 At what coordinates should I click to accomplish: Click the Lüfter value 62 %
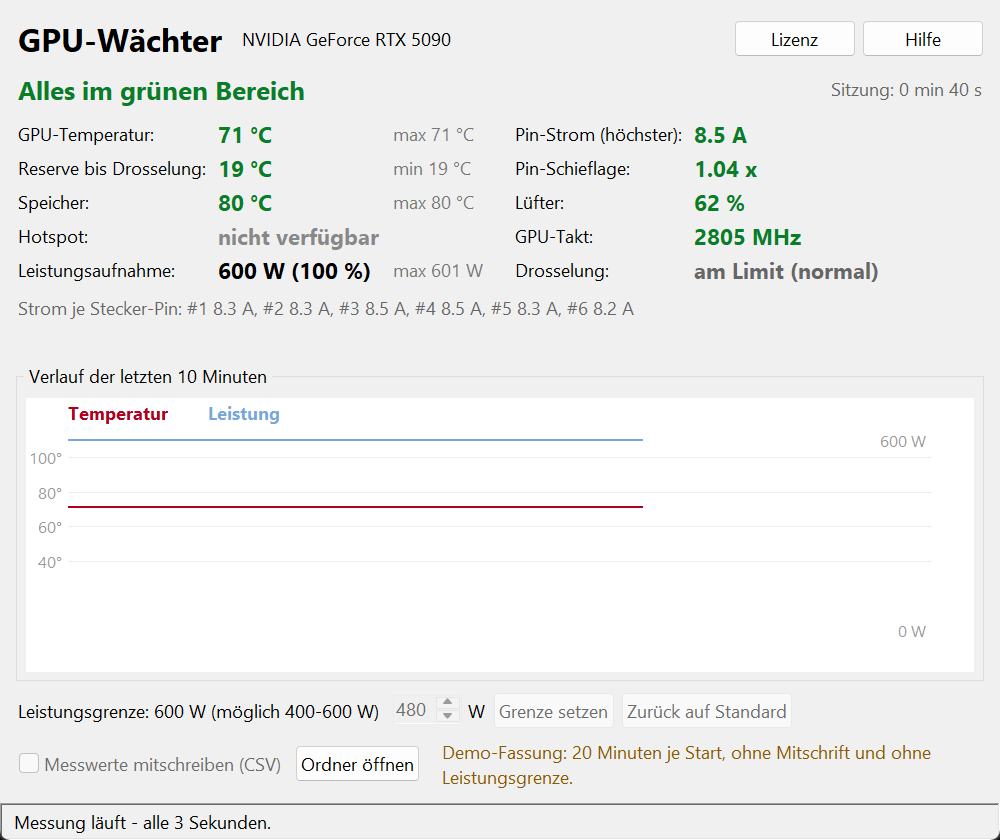pos(719,203)
